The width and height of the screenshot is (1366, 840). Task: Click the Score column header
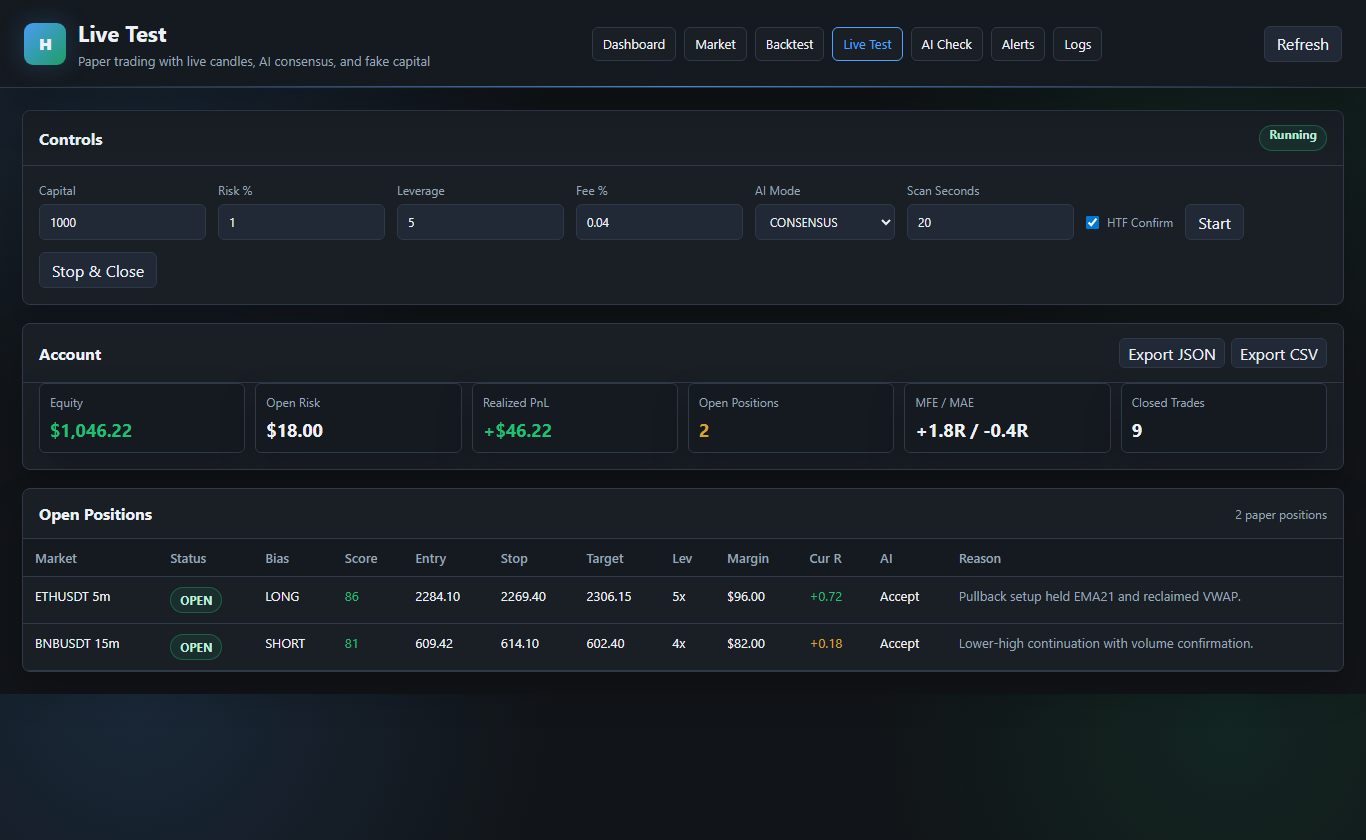pos(361,558)
